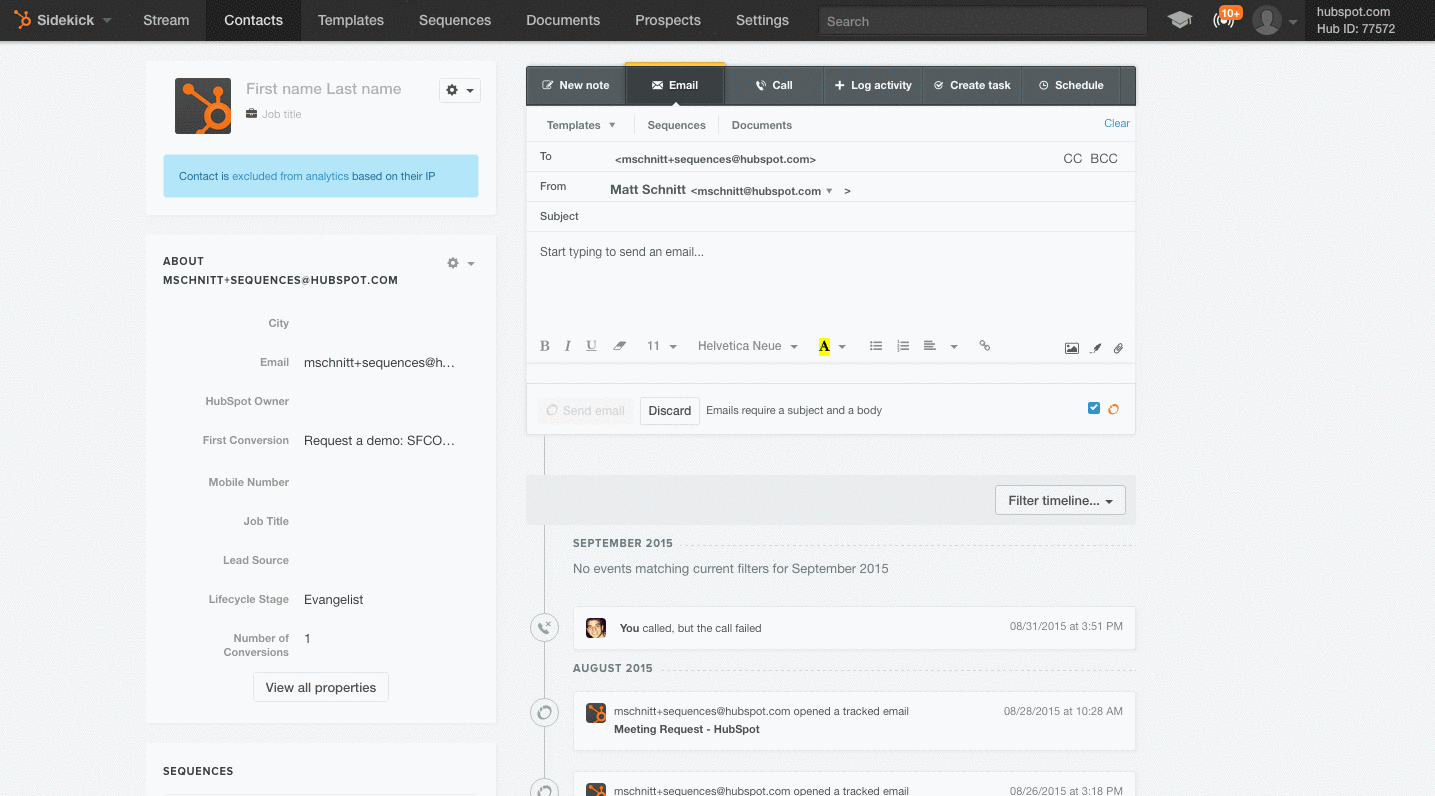
Task: Click the graduation cap academy icon
Action: [x=1180, y=20]
